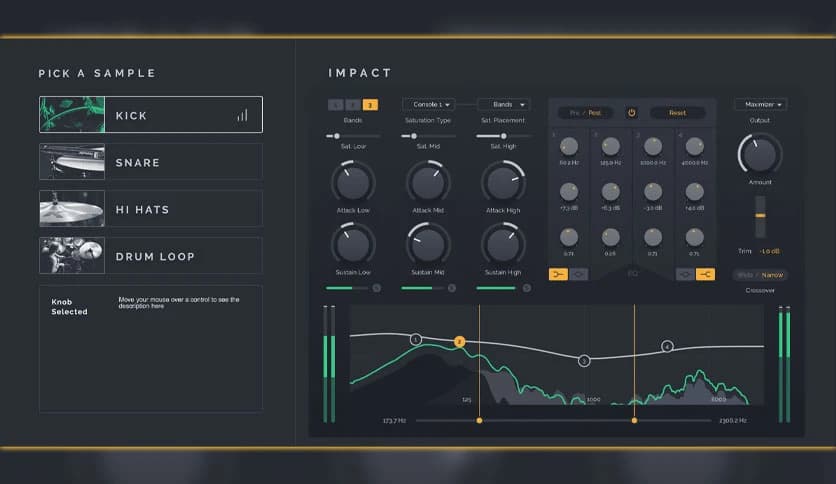Click the 4000.0 Hz frequency knob
This screenshot has height=484, width=836.
click(696, 146)
